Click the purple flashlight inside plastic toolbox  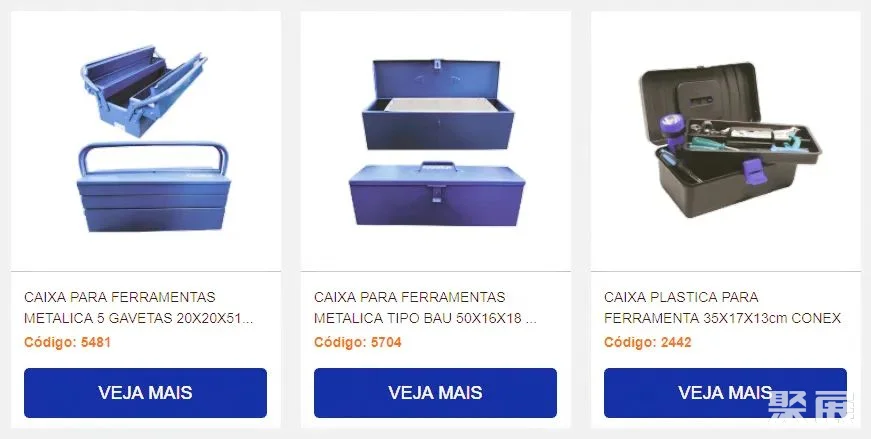point(673,131)
